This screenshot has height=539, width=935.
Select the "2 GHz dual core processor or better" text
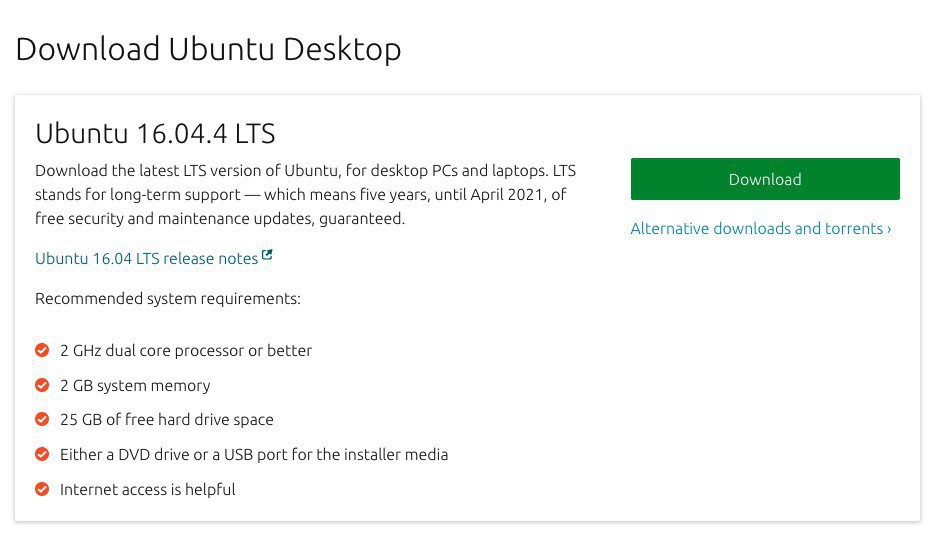186,351
